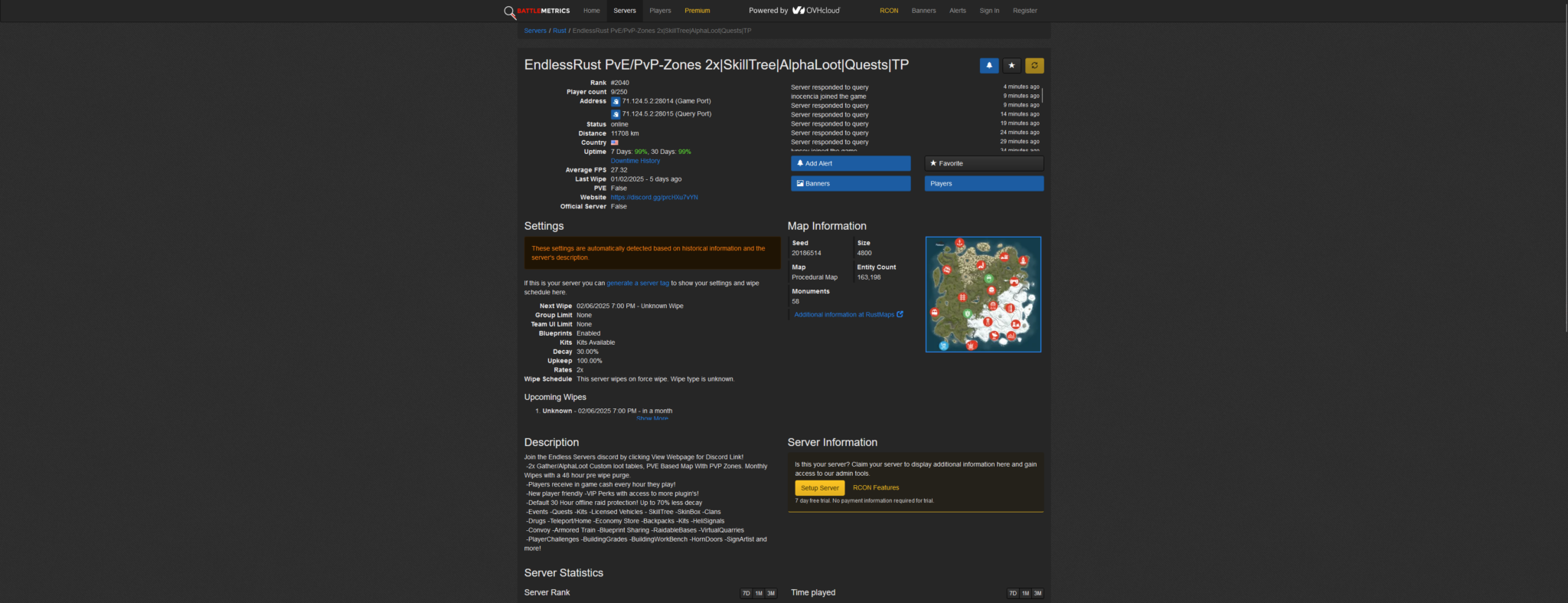Click the yellow refresh icon button

pos(1034,66)
